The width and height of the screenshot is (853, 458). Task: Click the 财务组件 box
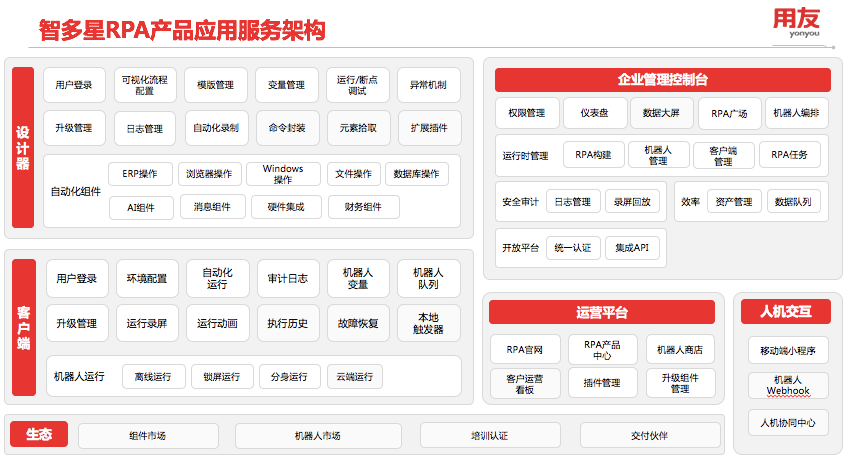coord(363,207)
